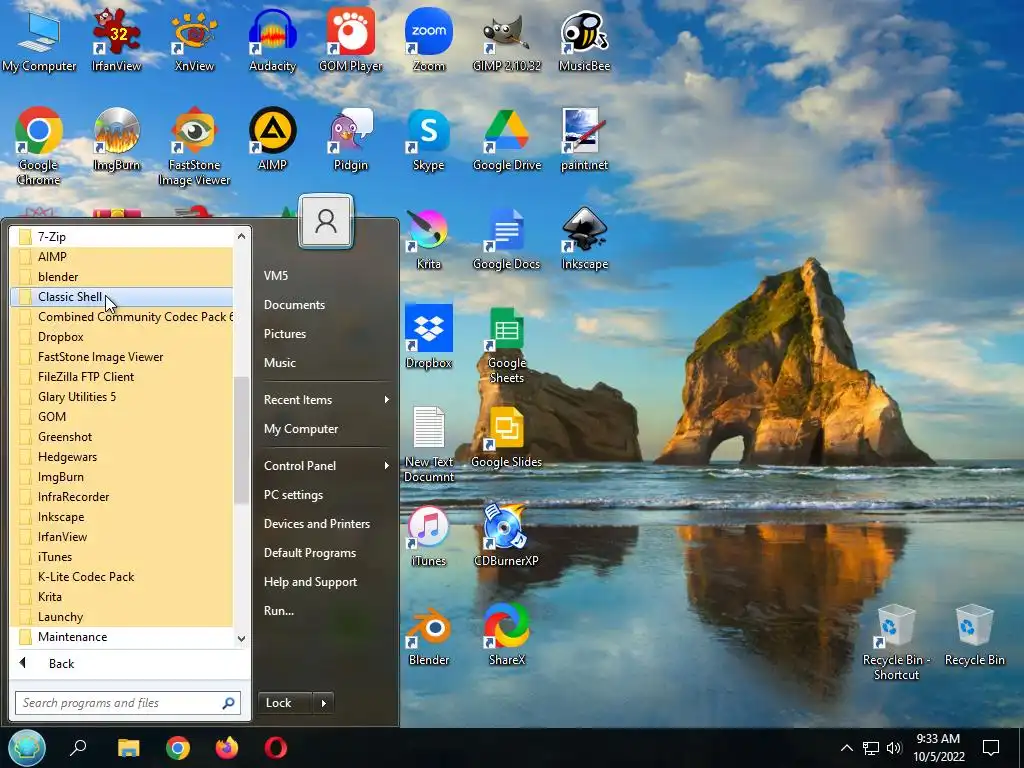Open File Explorer from the taskbar
Viewport: 1024px width, 768px height.
coord(128,748)
